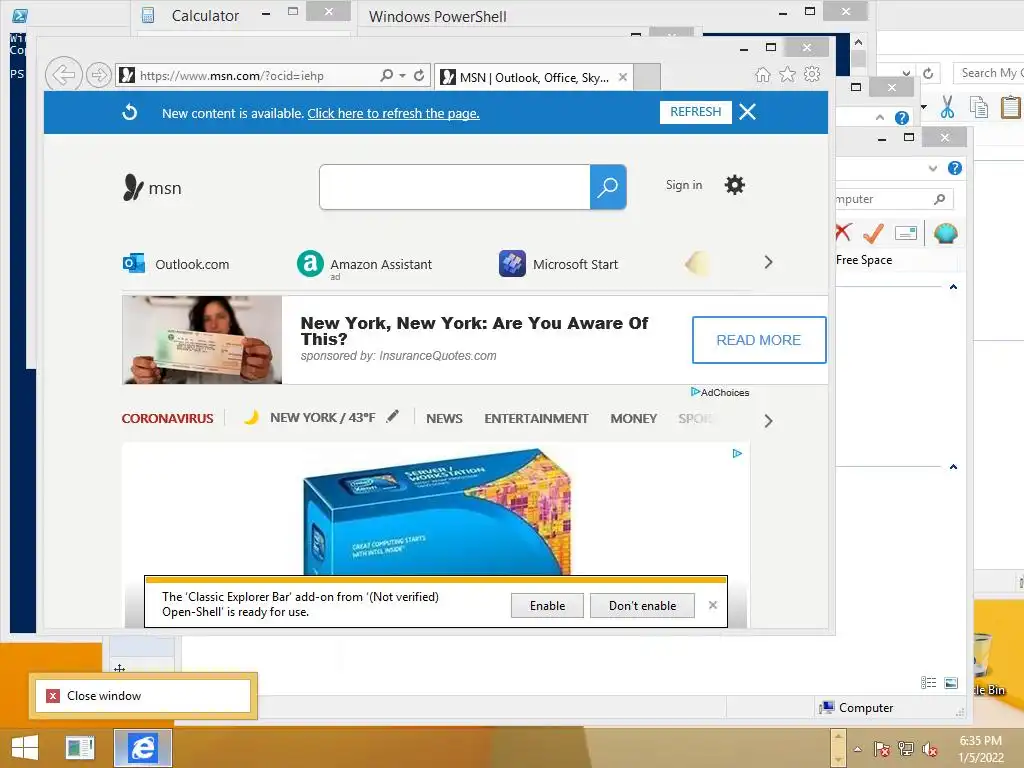1024x768 pixels.
Task: Click READ MORE on sponsored ad
Action: (759, 340)
